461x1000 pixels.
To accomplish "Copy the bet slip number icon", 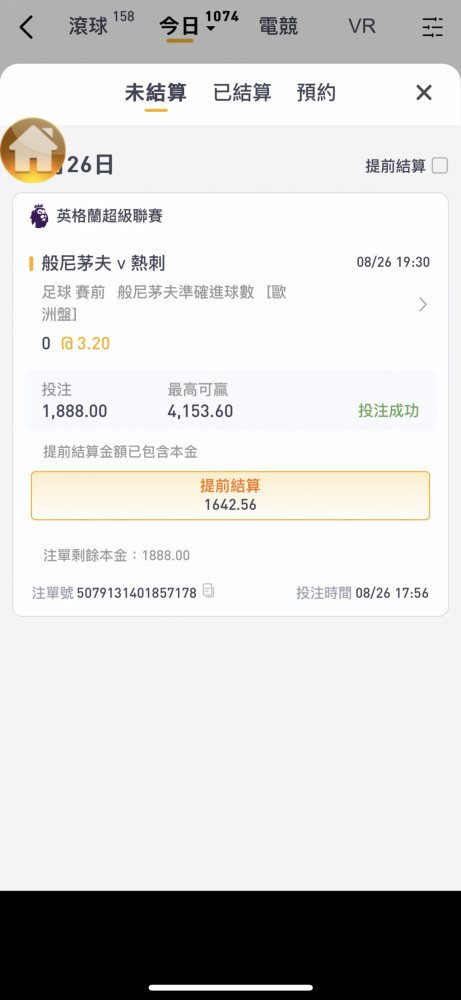I will [x=208, y=591].
